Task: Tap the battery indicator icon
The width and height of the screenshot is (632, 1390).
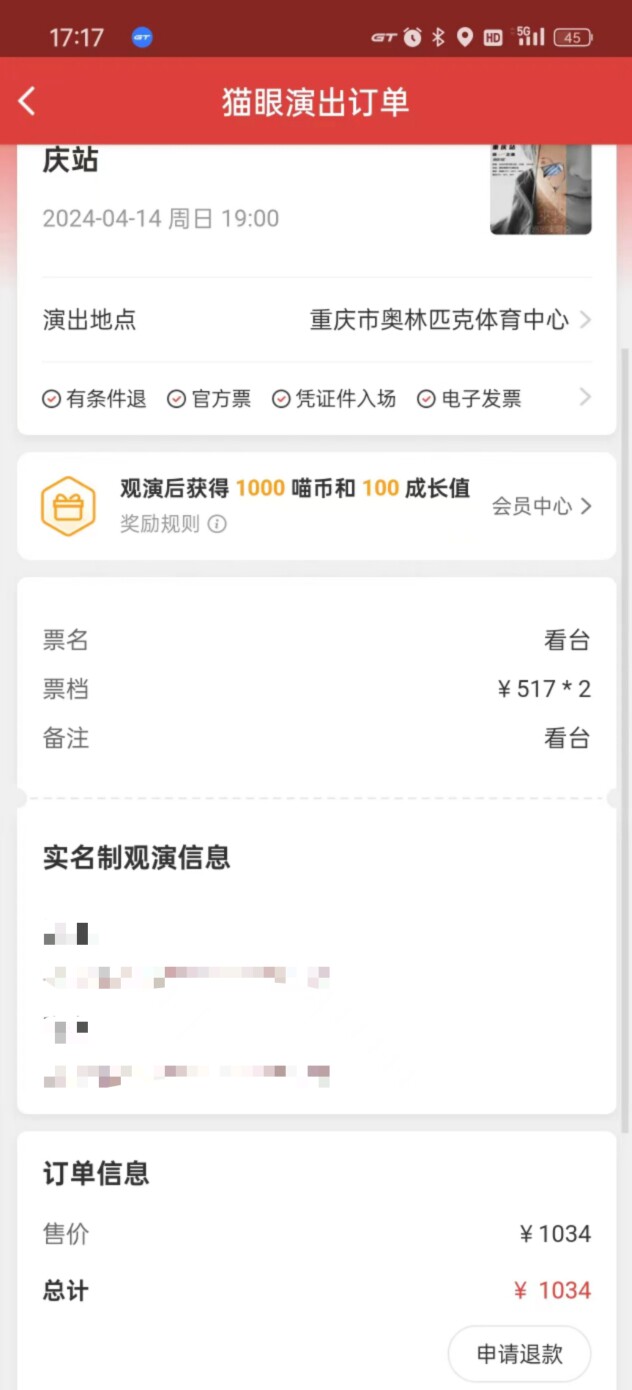Action: (573, 37)
